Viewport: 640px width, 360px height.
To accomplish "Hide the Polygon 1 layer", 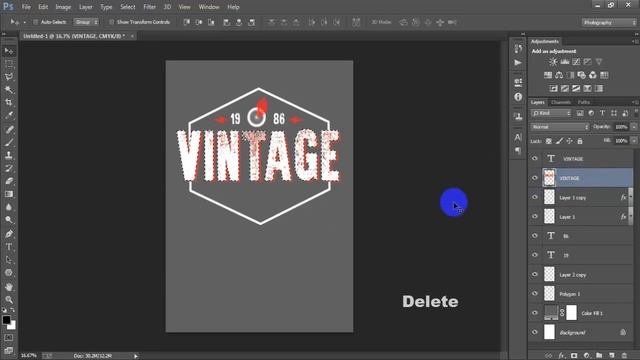I will pos(535,293).
